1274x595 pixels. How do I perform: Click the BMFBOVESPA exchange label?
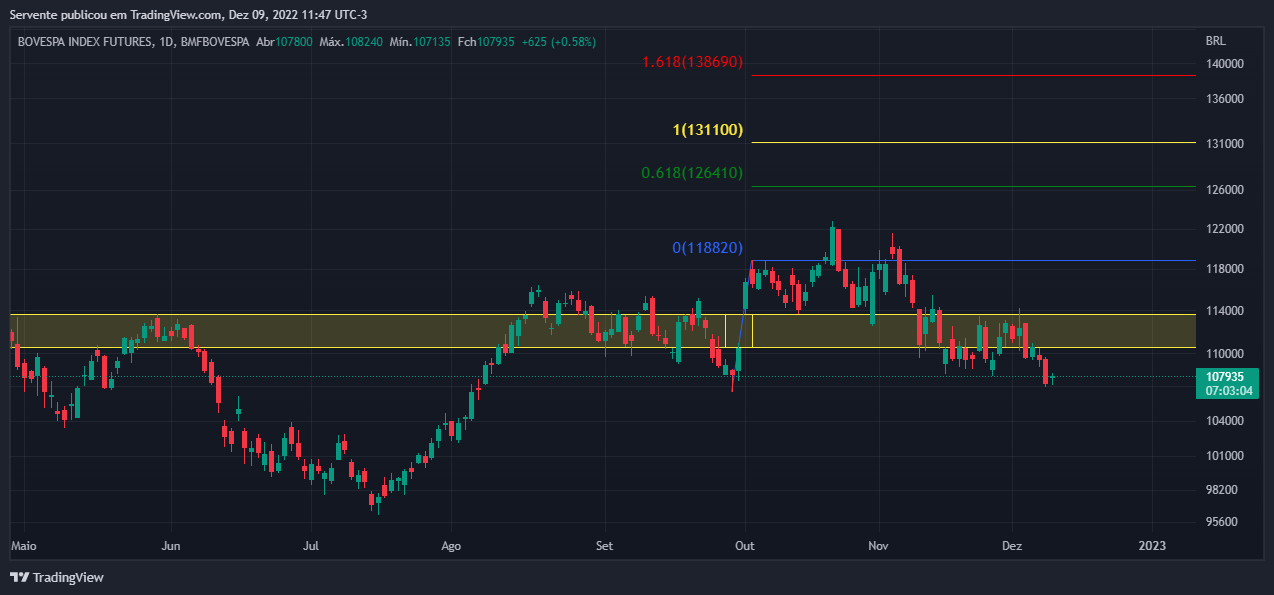click(215, 42)
